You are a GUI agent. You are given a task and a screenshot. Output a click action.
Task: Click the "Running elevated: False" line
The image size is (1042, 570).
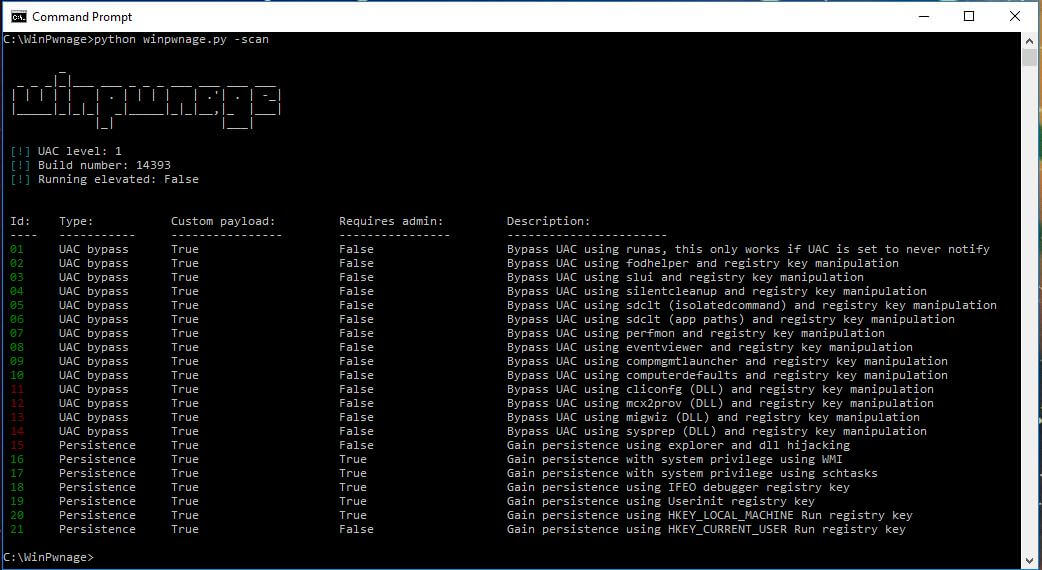[x=118, y=180]
